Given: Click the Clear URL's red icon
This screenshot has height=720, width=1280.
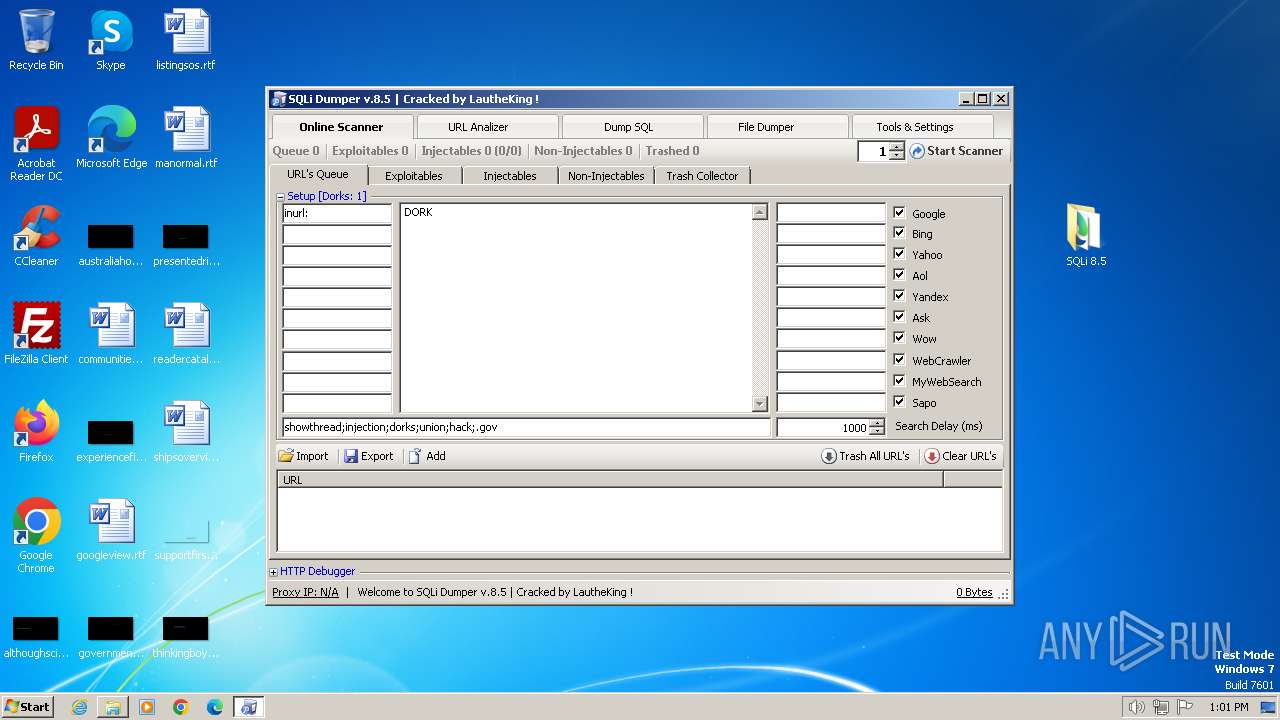Looking at the screenshot, I should point(932,456).
